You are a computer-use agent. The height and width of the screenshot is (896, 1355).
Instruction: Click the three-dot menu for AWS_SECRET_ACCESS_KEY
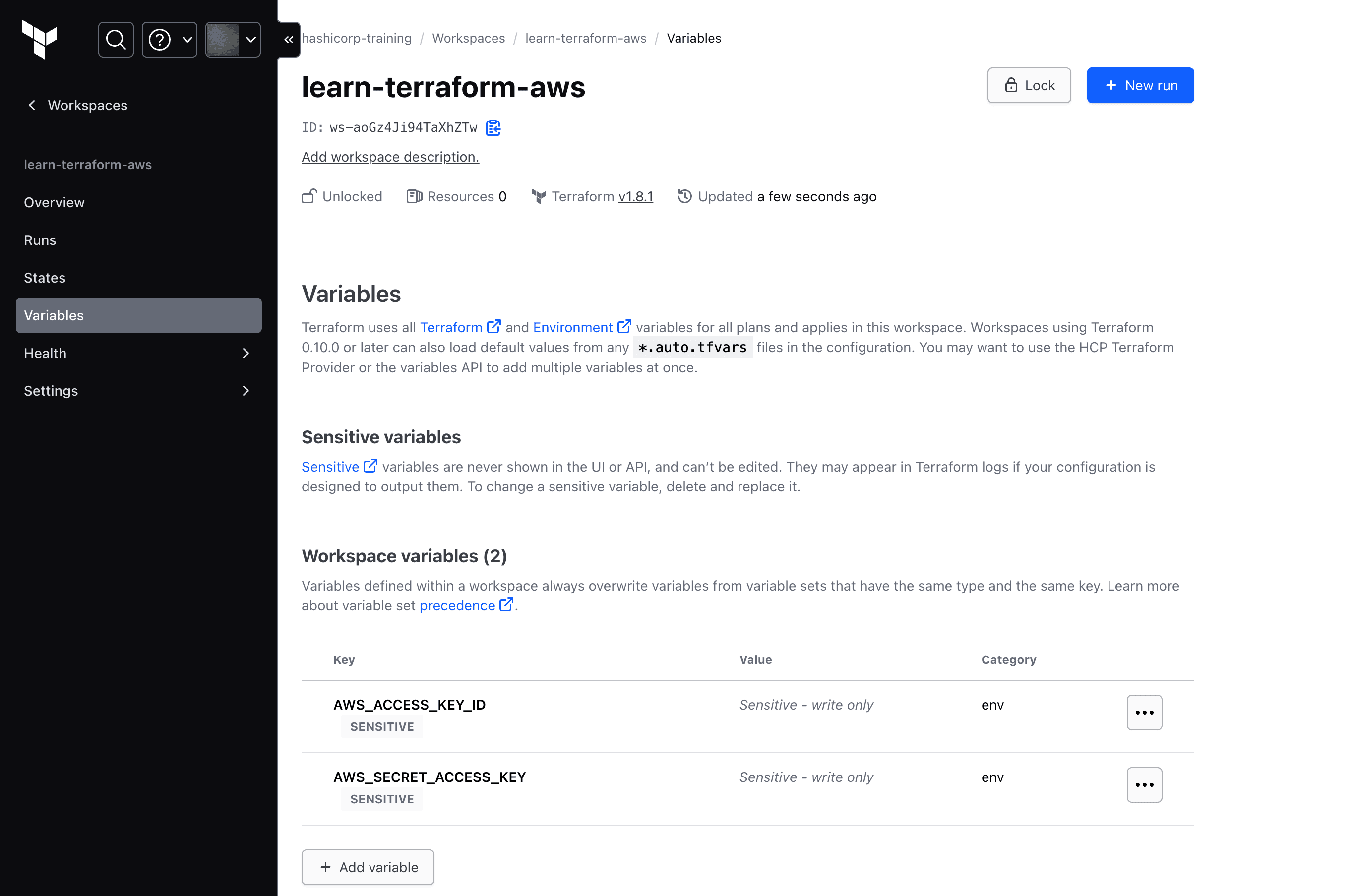(x=1145, y=785)
